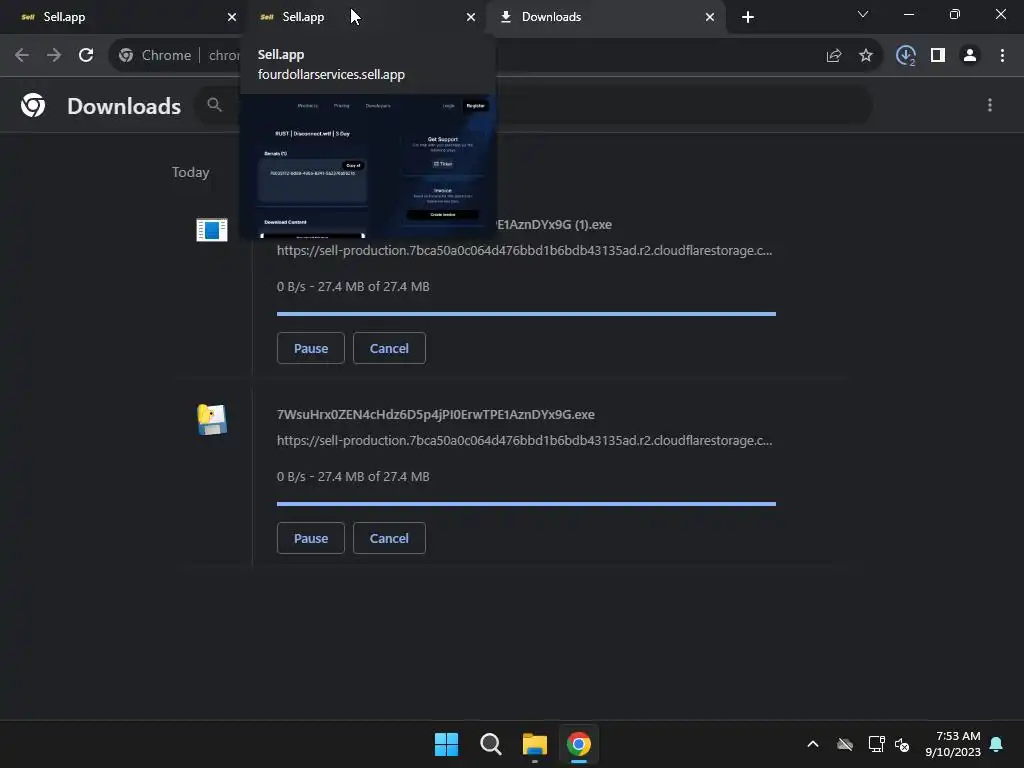Screen dimensions: 1024x768
Task: Open the tab search chevron
Action: (x=863, y=14)
